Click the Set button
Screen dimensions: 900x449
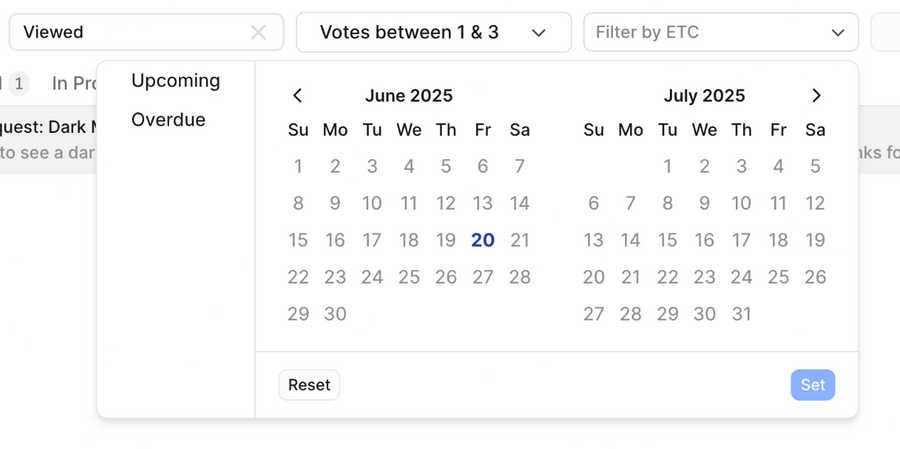812,385
